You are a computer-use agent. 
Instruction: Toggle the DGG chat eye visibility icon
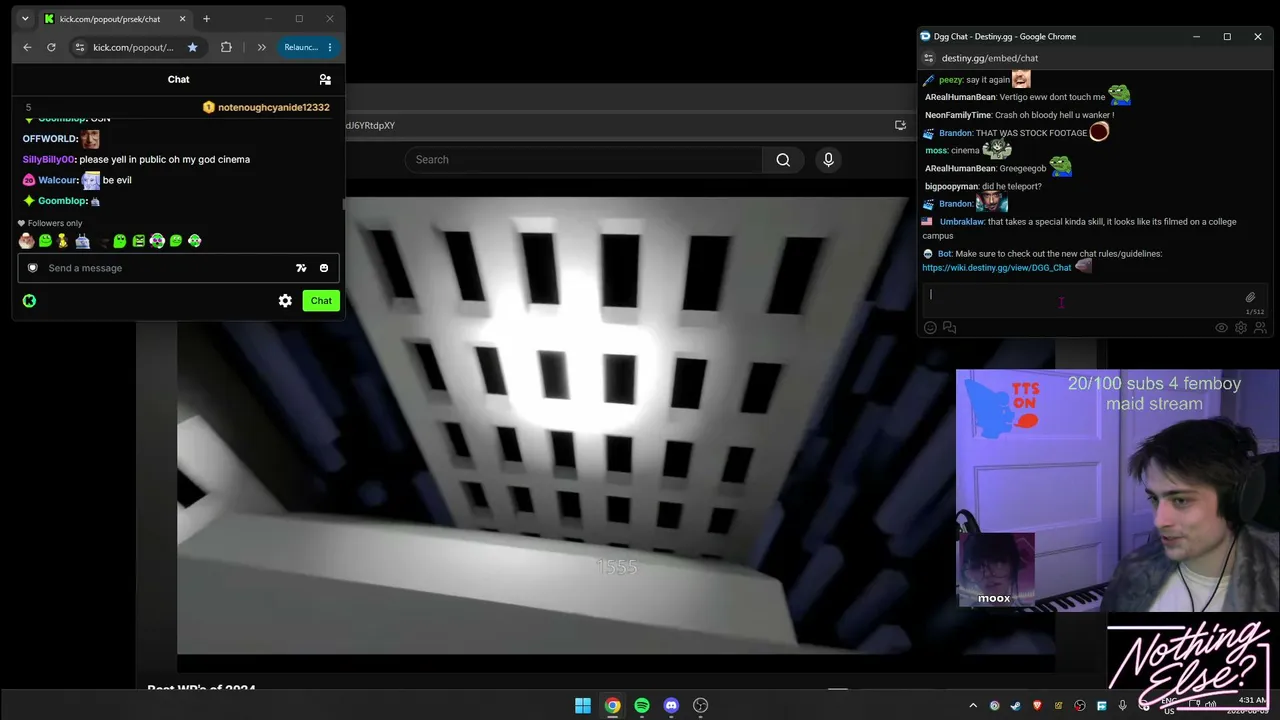coord(1221,328)
